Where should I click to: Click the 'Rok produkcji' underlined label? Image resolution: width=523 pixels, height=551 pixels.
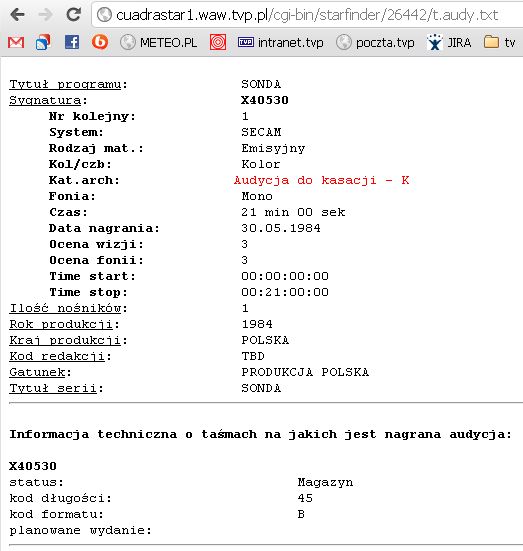tap(61, 324)
